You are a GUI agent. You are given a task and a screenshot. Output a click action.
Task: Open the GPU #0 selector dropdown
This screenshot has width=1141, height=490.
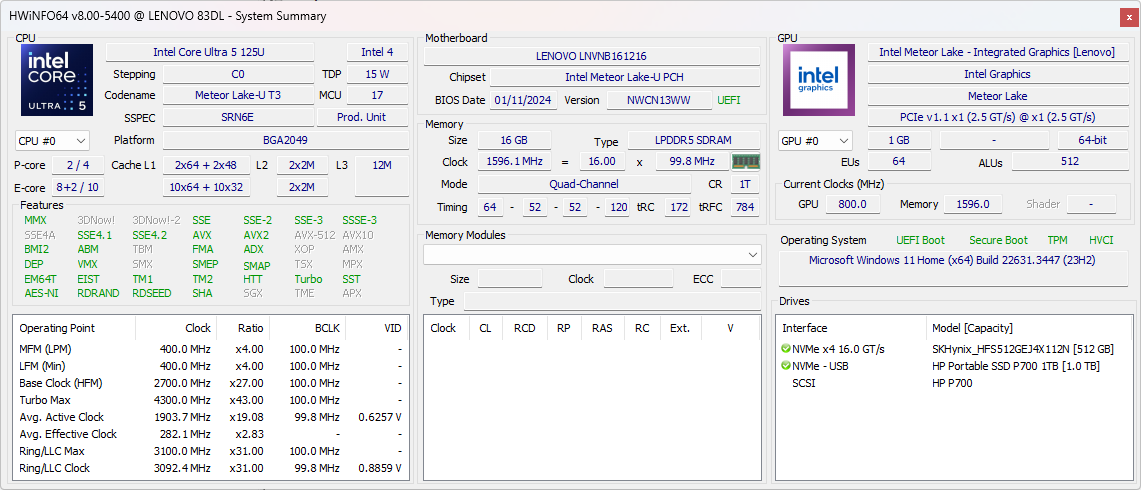816,141
